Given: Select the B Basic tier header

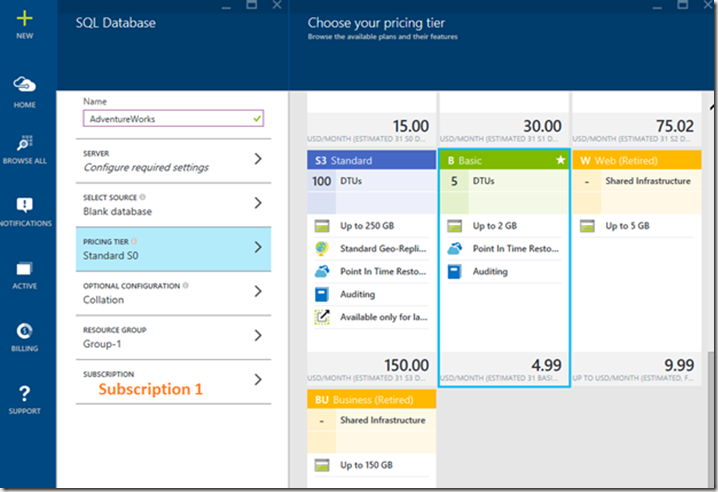Looking at the screenshot, I should 504,160.
